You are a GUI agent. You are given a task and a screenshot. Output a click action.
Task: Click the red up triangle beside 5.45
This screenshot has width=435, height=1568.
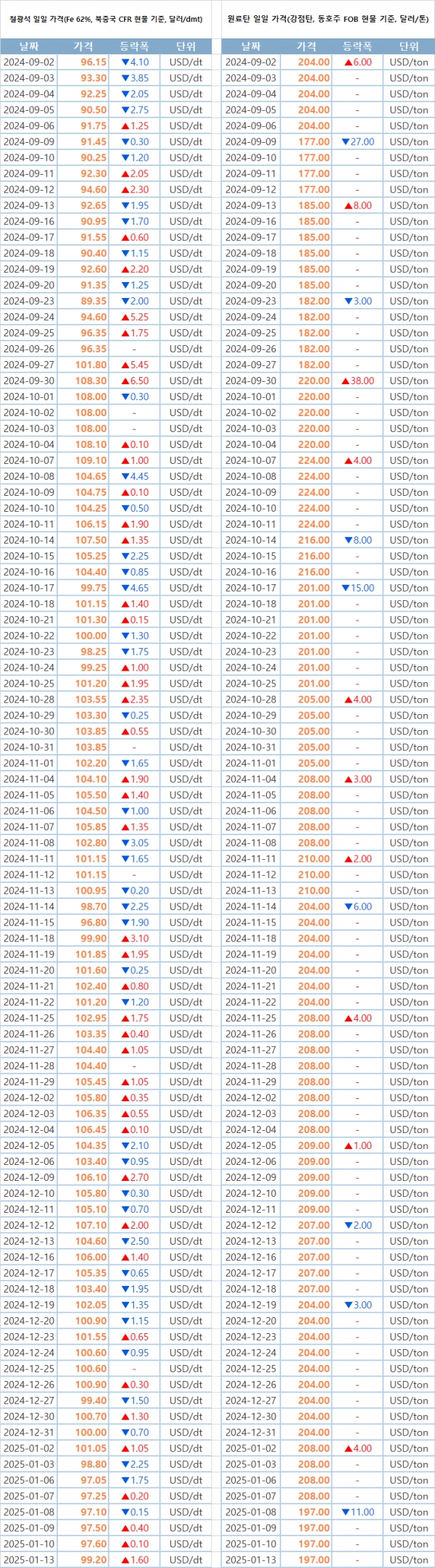click(125, 365)
